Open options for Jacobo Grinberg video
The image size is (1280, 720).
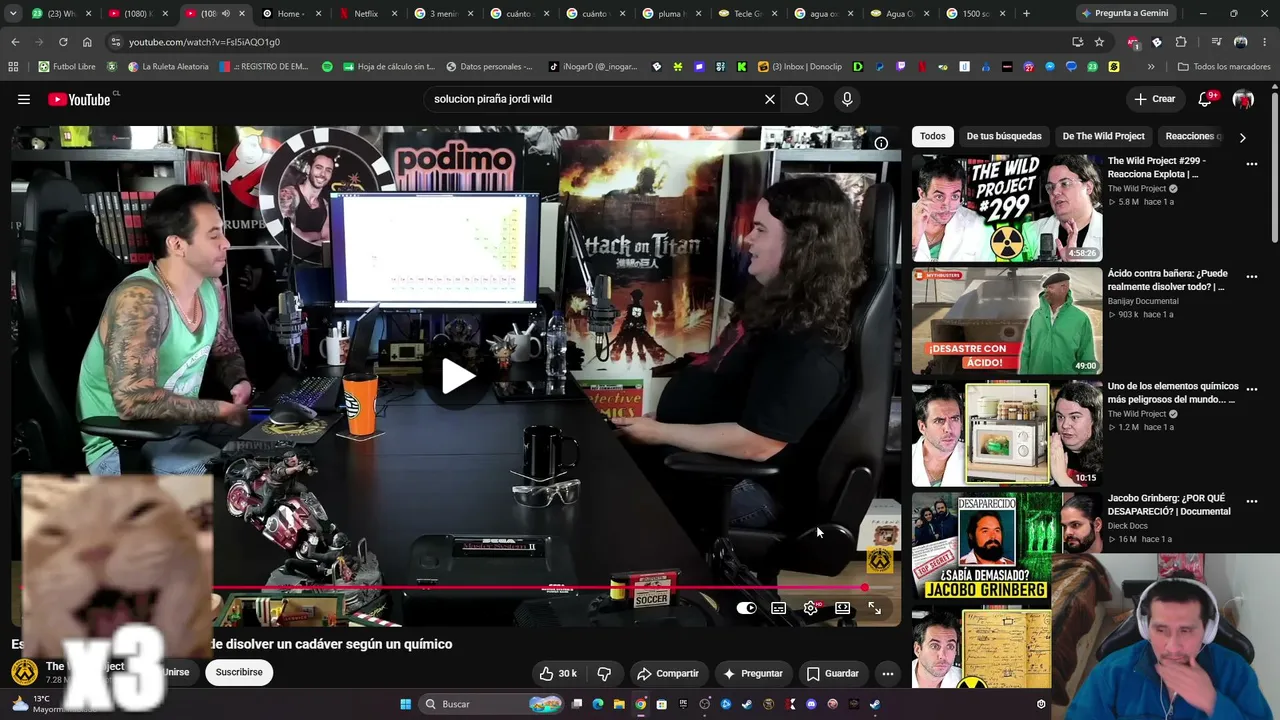pos(1252,502)
